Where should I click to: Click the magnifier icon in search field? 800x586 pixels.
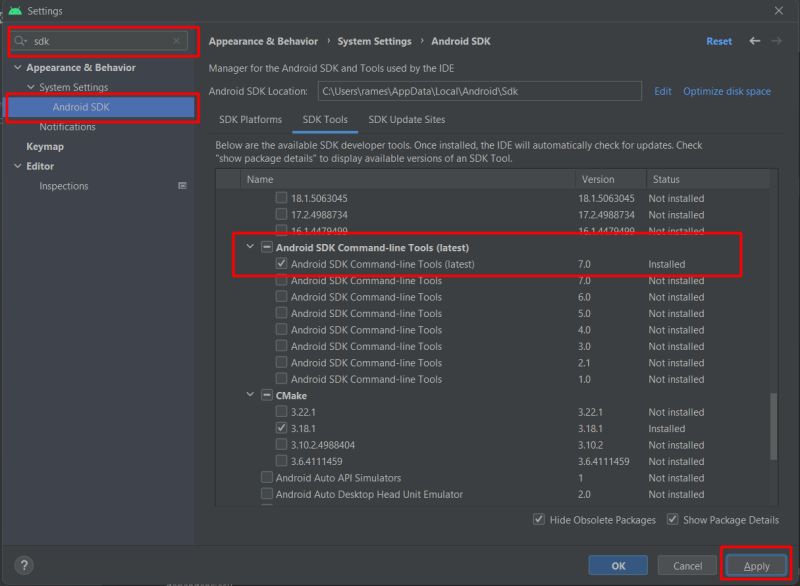pyautogui.click(x=22, y=41)
